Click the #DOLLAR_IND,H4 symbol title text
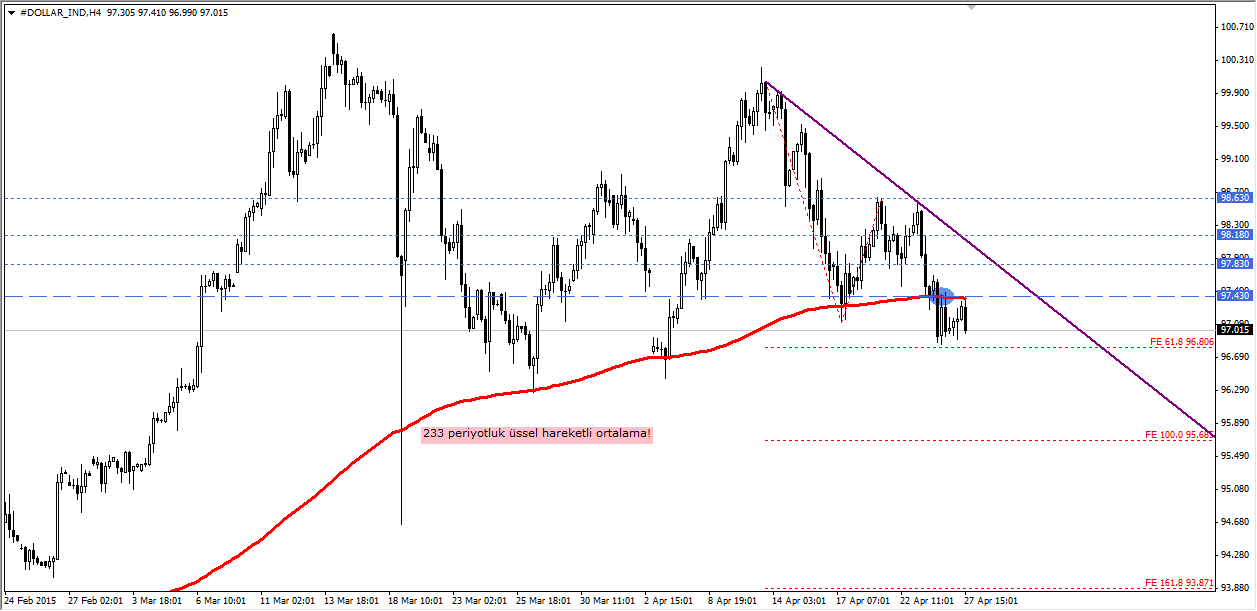Screen dimensions: 1257x611 click(60, 11)
